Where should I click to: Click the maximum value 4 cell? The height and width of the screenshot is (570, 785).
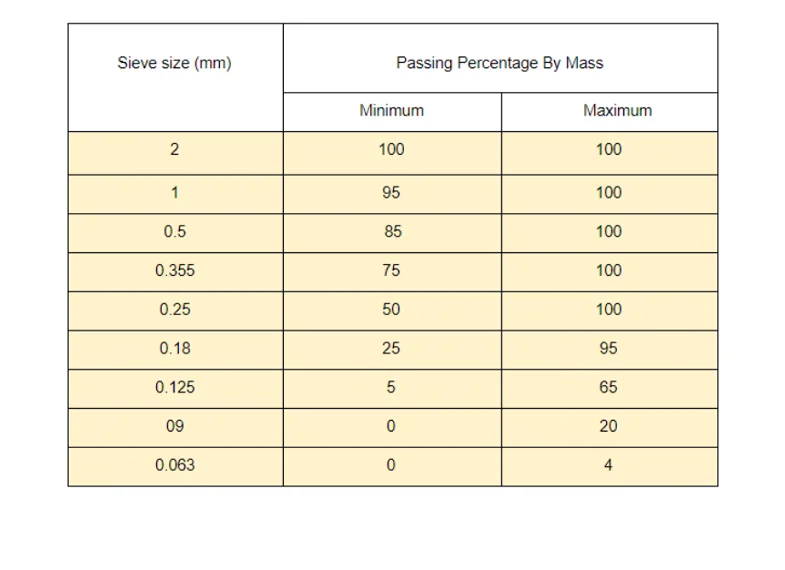pos(610,467)
